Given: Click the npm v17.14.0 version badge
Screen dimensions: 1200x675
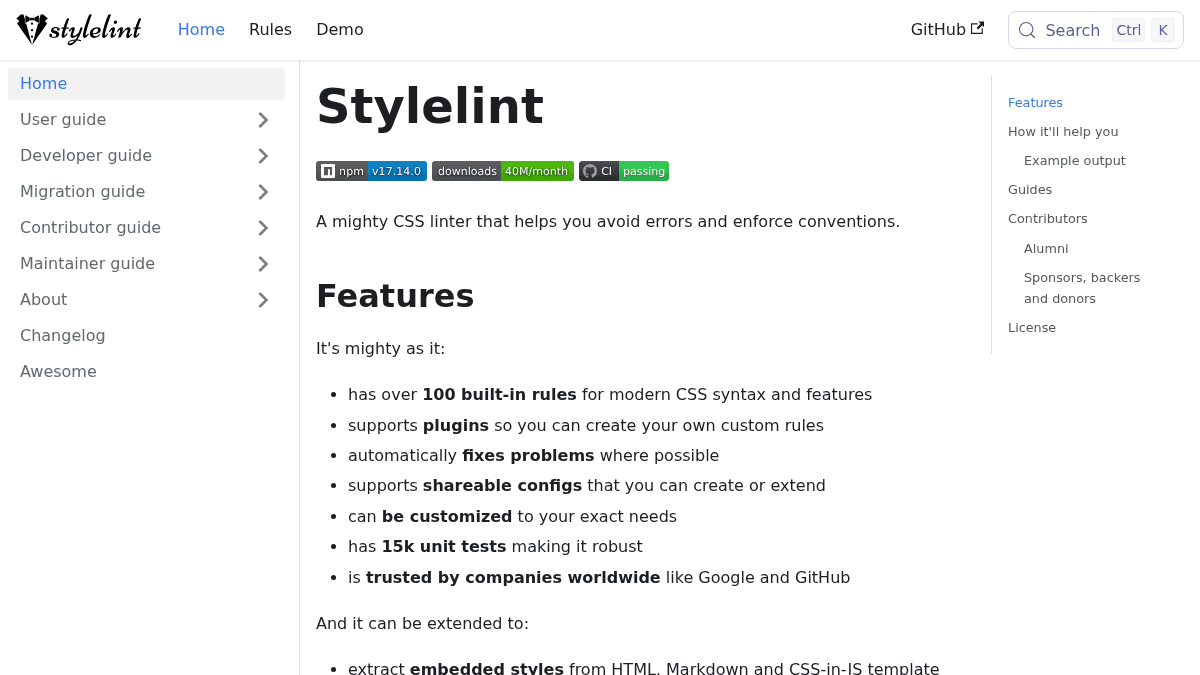Looking at the screenshot, I should point(371,171).
